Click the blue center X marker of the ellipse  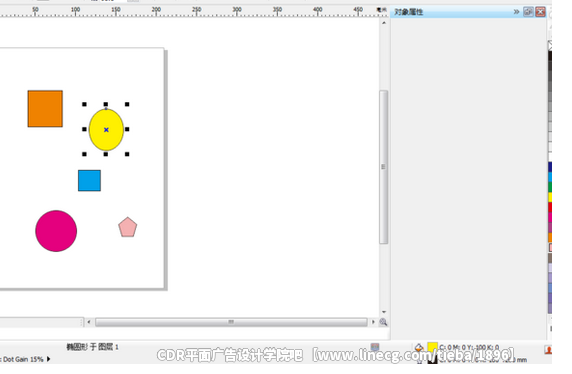coord(106,130)
